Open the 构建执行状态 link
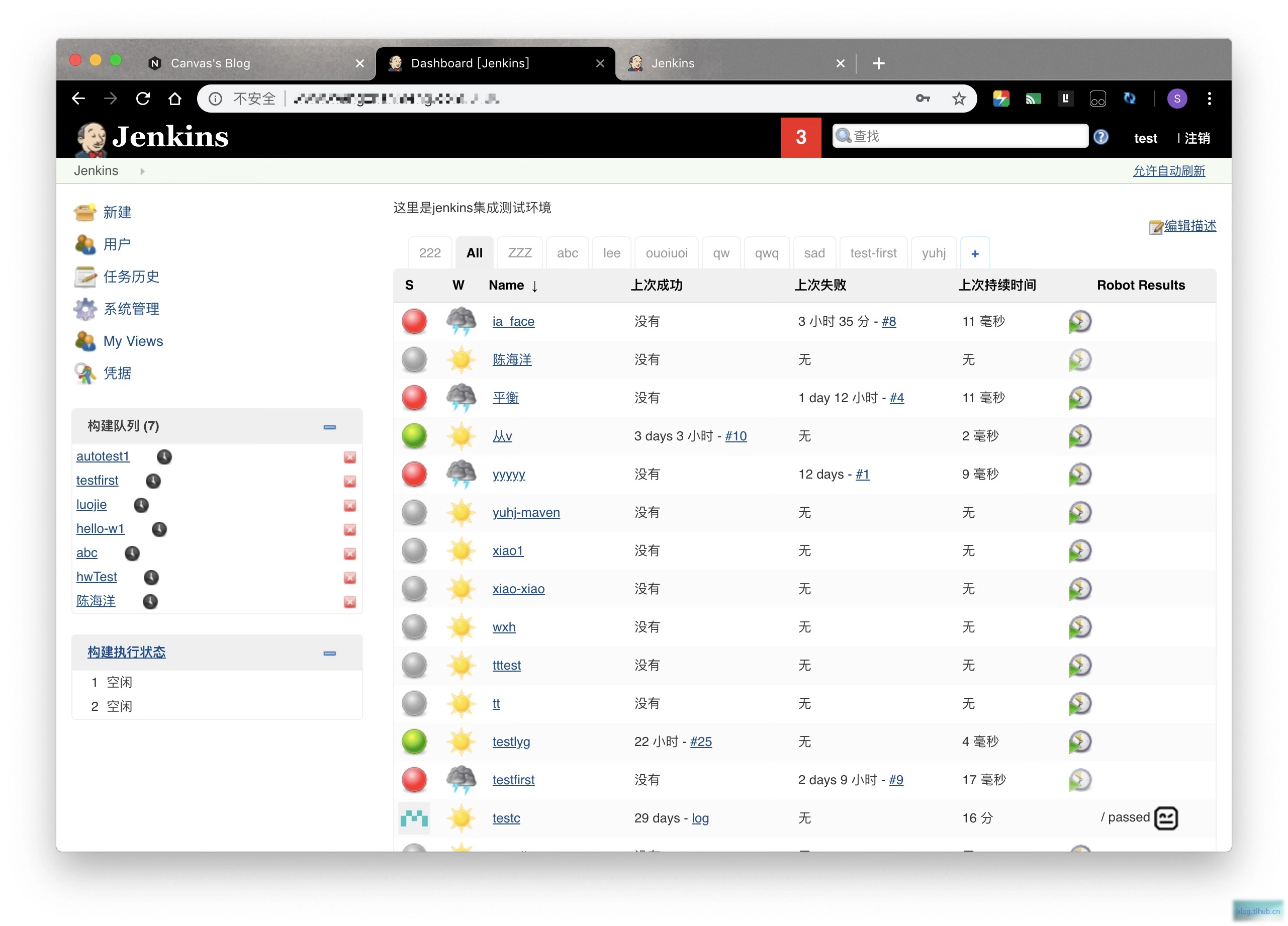Screen dimensions: 1288x926 tap(127, 652)
